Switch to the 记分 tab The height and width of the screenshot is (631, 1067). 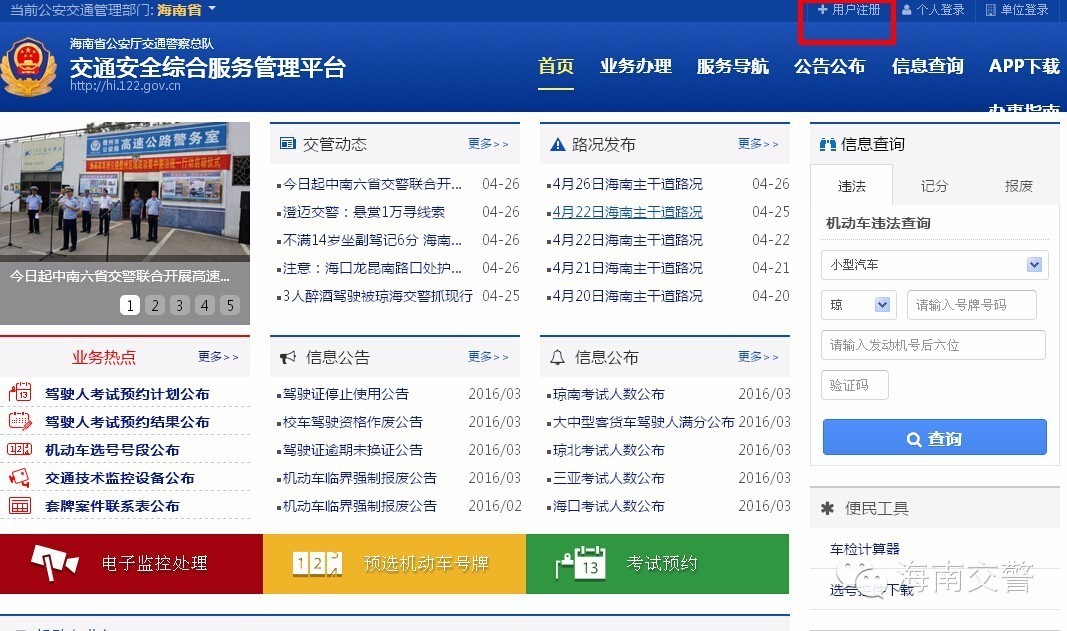(936, 186)
